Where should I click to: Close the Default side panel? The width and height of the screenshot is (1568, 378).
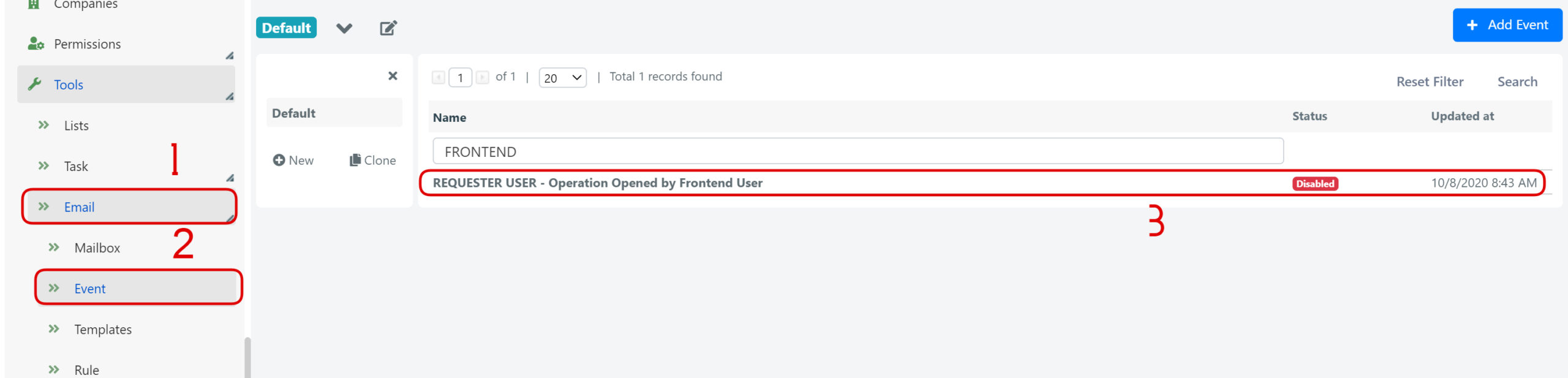393,75
